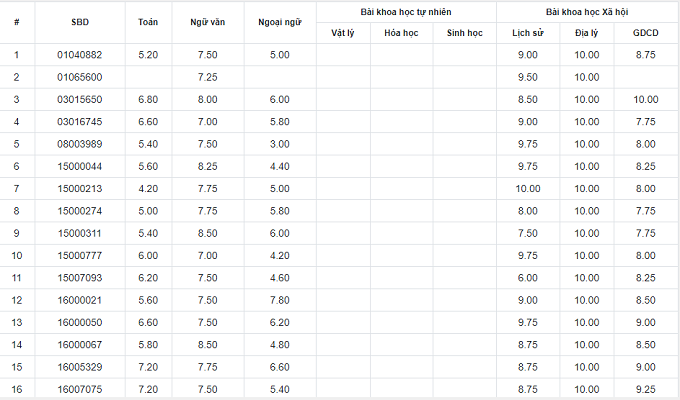Screen dimensions: 680x400
Task: Select the SBD cell 16007075
Action: [80, 388]
